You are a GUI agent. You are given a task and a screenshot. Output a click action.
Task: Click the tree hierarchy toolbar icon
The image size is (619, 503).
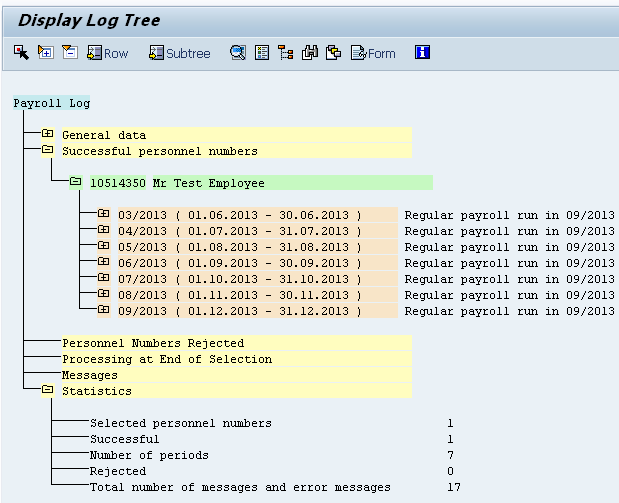[x=285, y=53]
